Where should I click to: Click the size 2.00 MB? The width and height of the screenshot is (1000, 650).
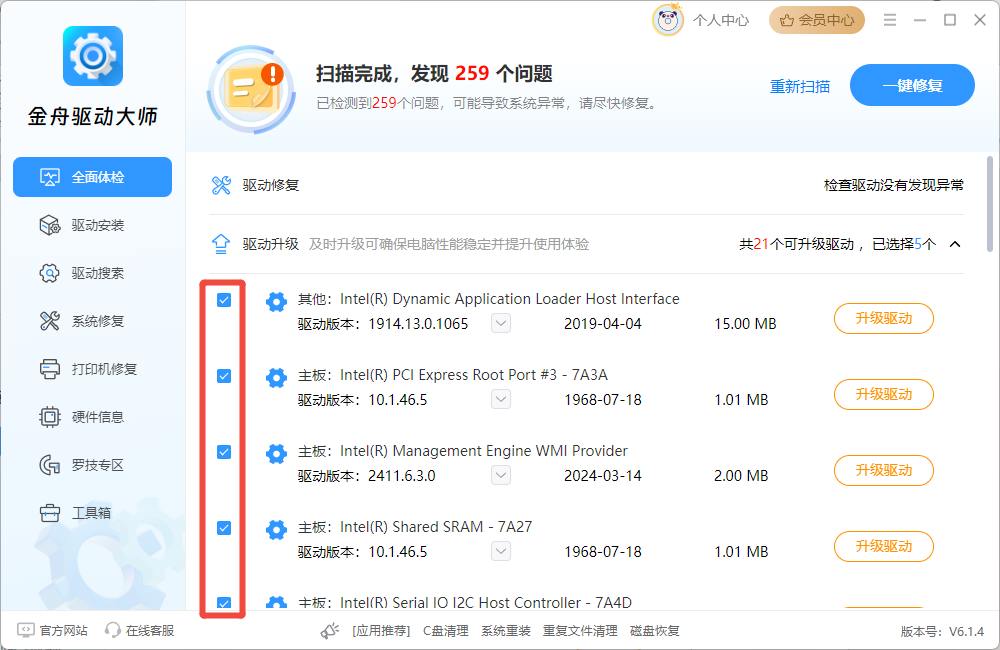coord(741,476)
